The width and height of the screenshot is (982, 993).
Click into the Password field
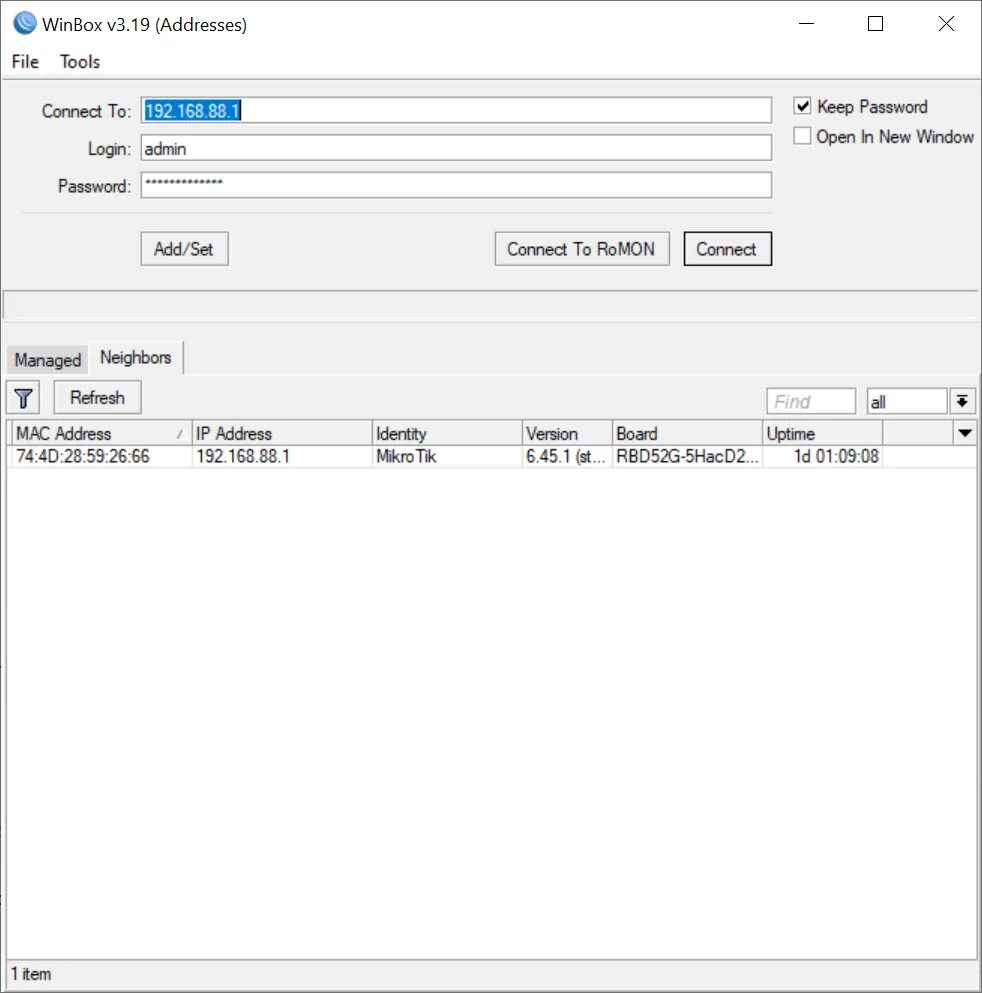click(456, 185)
